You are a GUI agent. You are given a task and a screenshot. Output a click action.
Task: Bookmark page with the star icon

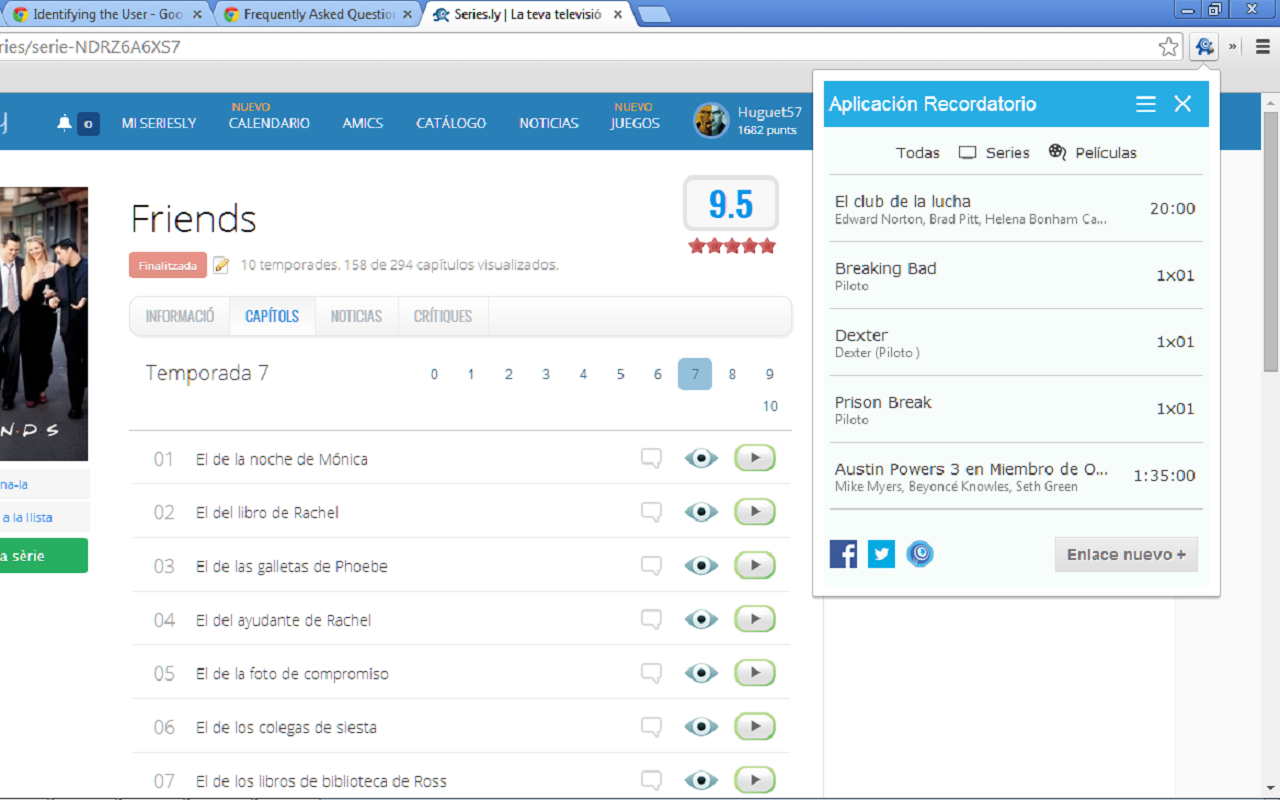click(x=1168, y=47)
